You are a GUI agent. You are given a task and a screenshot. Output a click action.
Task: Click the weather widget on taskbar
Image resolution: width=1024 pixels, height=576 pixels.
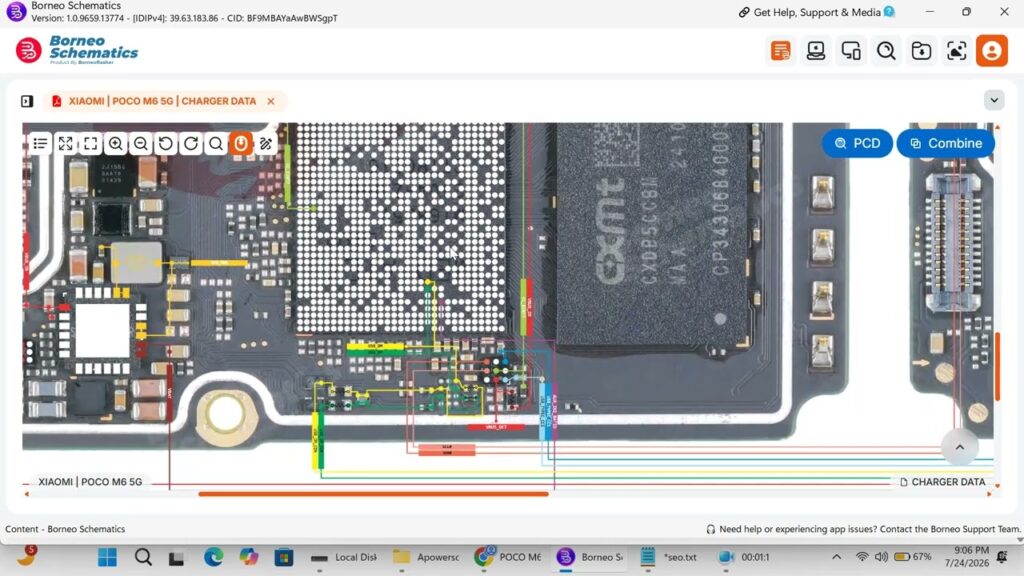pyautogui.click(x=27, y=555)
